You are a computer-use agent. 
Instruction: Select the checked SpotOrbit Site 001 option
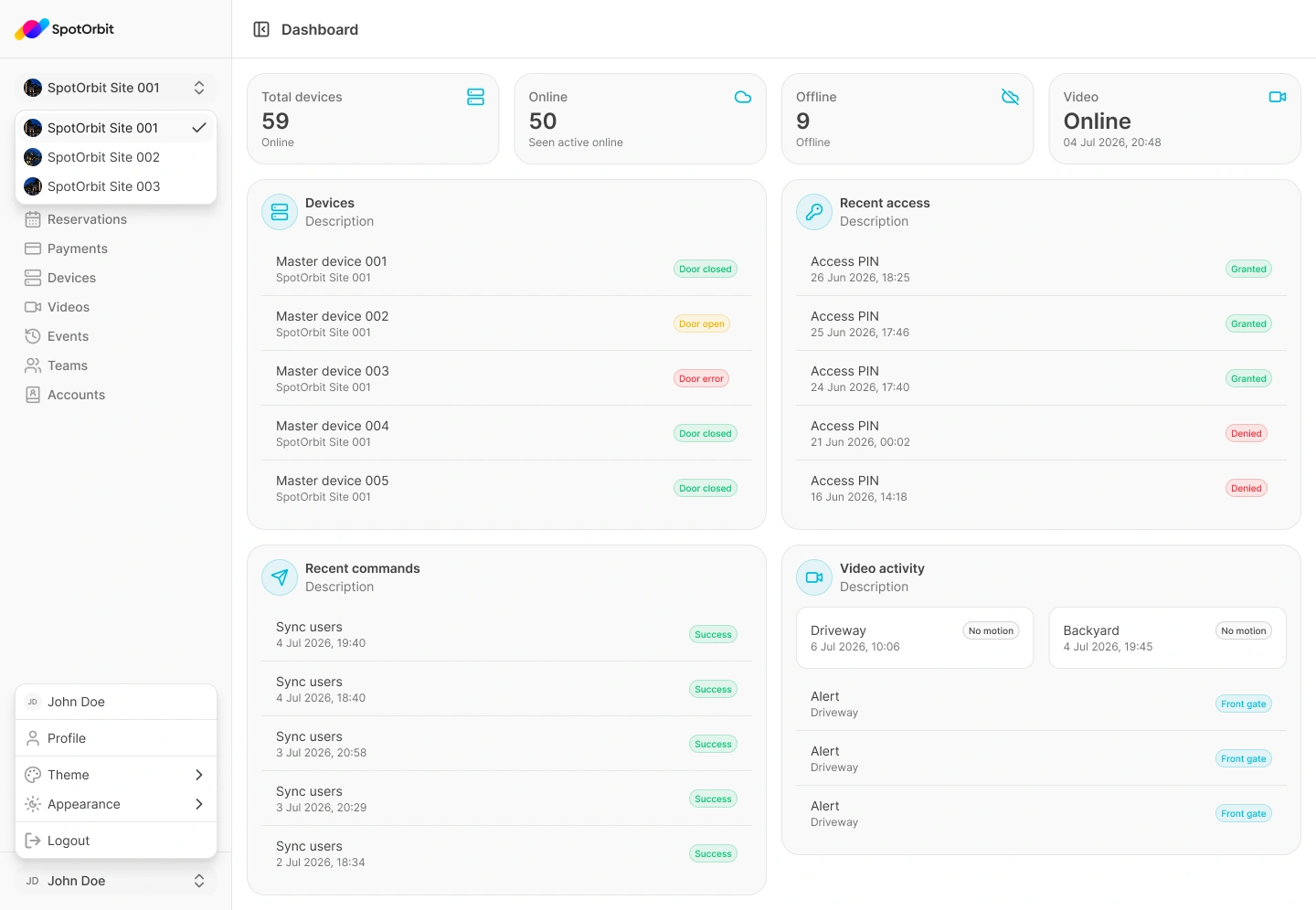(x=116, y=128)
